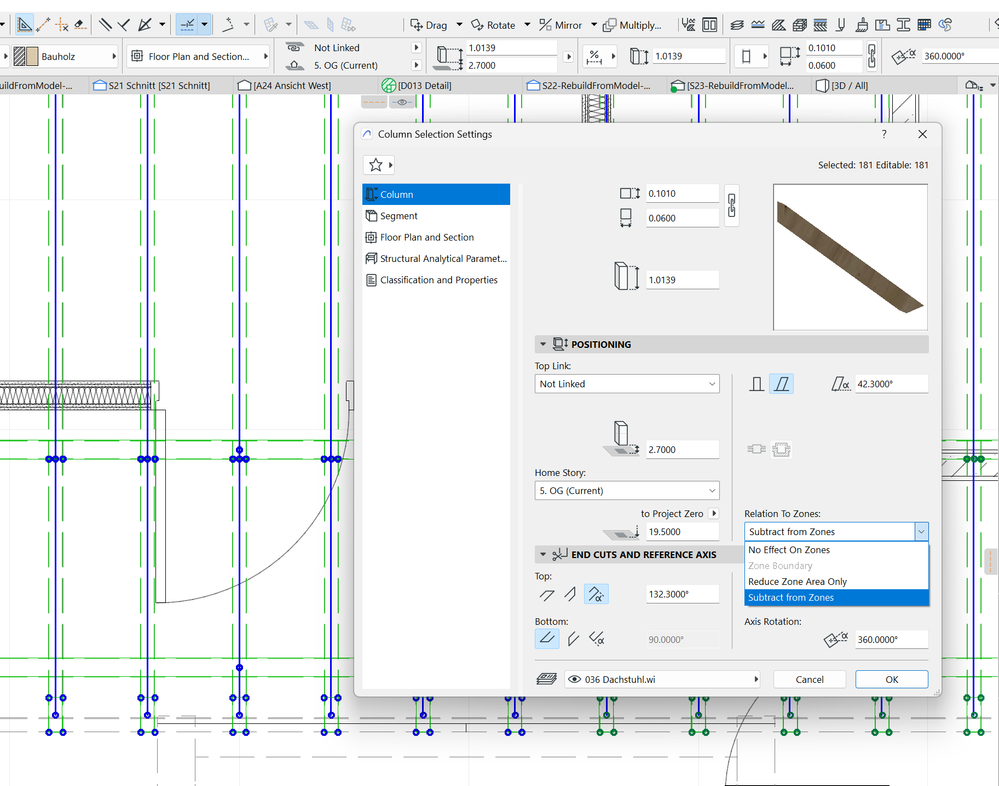Click the Bauholz material swatch
Screen dimensions: 999x786
click(x=25, y=57)
